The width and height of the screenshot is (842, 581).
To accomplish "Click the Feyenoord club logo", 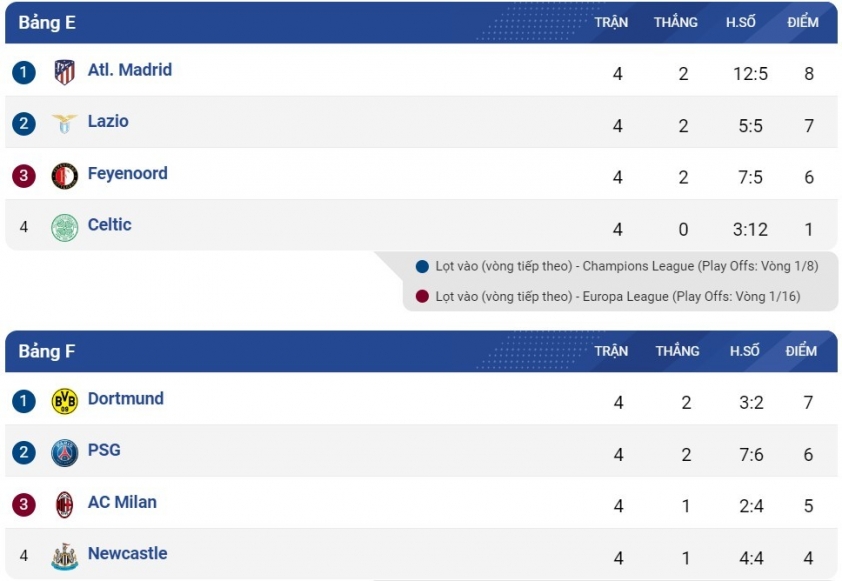I will (x=64, y=176).
